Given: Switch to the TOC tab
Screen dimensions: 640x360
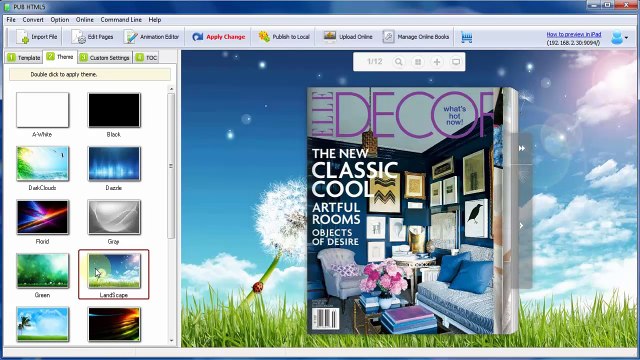Looking at the screenshot, I should point(146,58).
